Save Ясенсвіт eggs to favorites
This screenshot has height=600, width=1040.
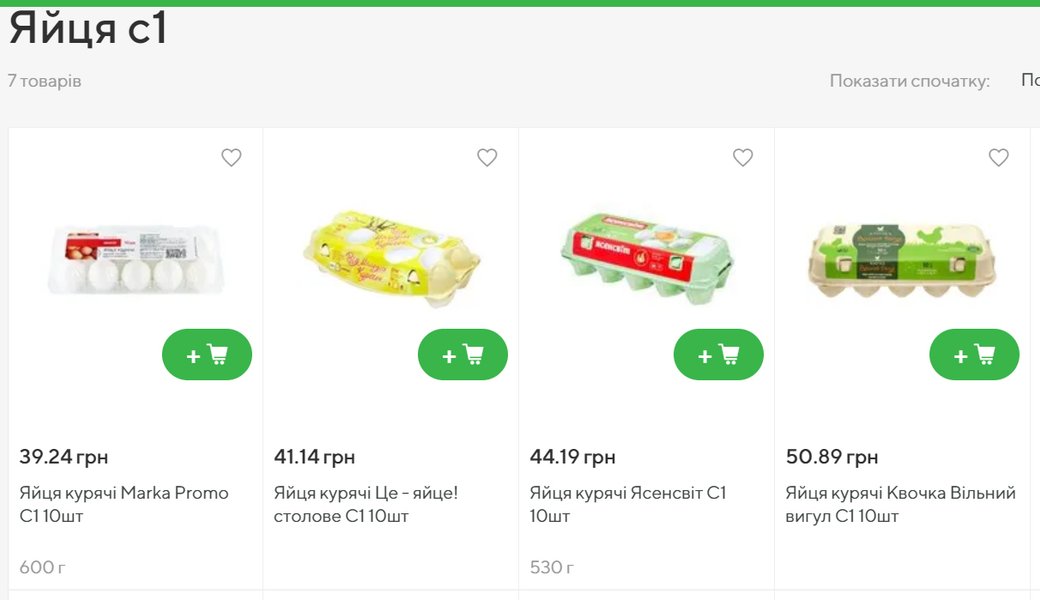coord(743,158)
